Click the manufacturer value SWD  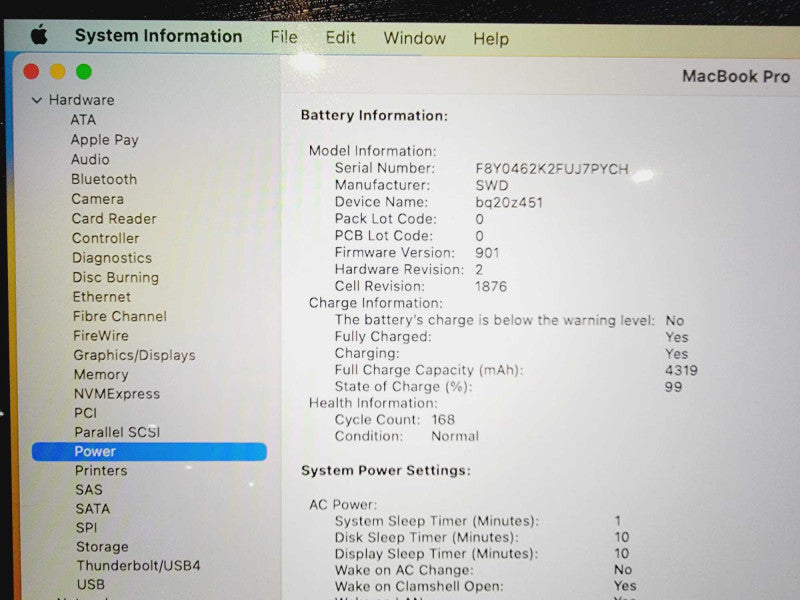click(x=491, y=186)
